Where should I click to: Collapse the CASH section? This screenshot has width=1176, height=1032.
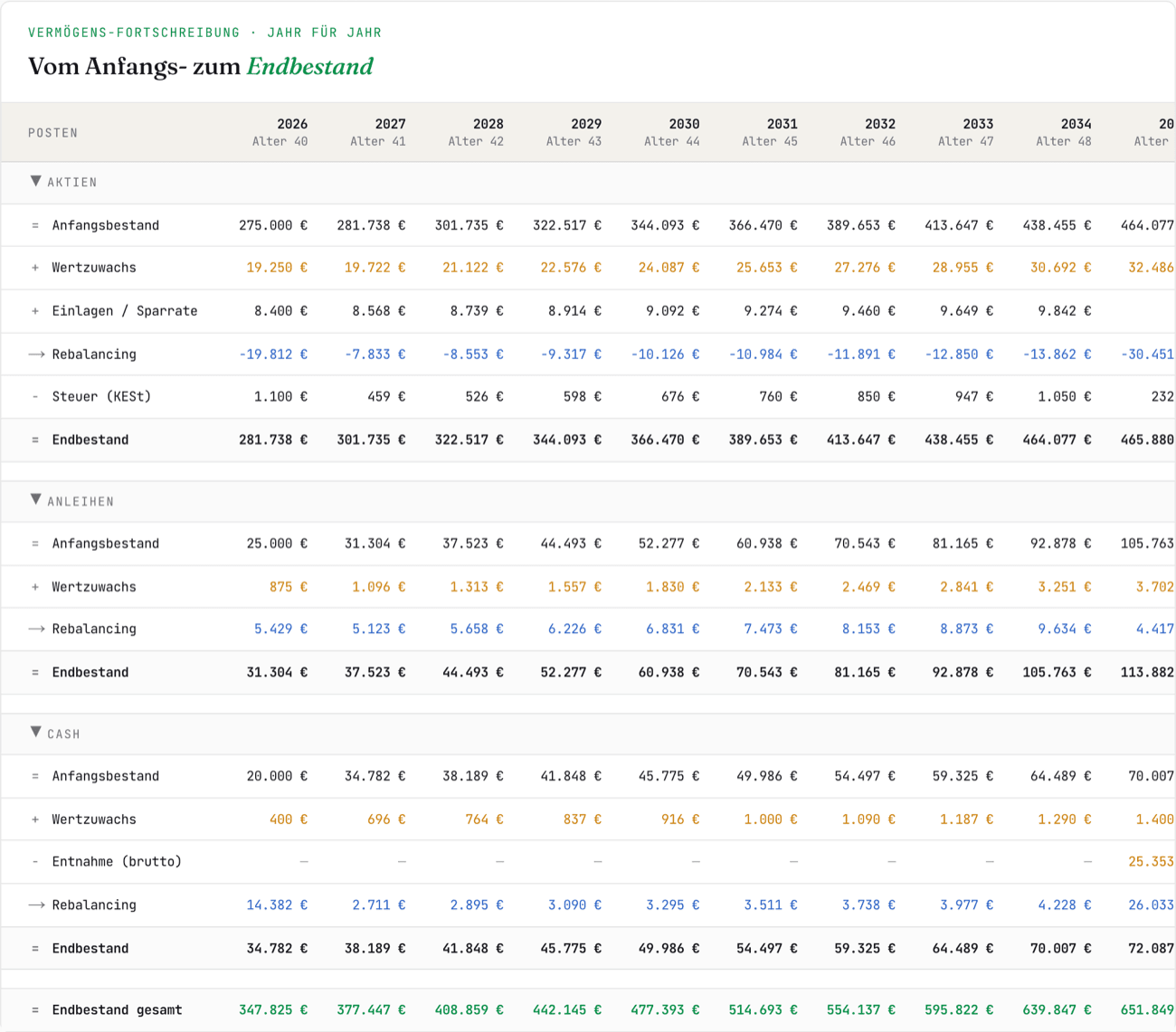[35, 732]
